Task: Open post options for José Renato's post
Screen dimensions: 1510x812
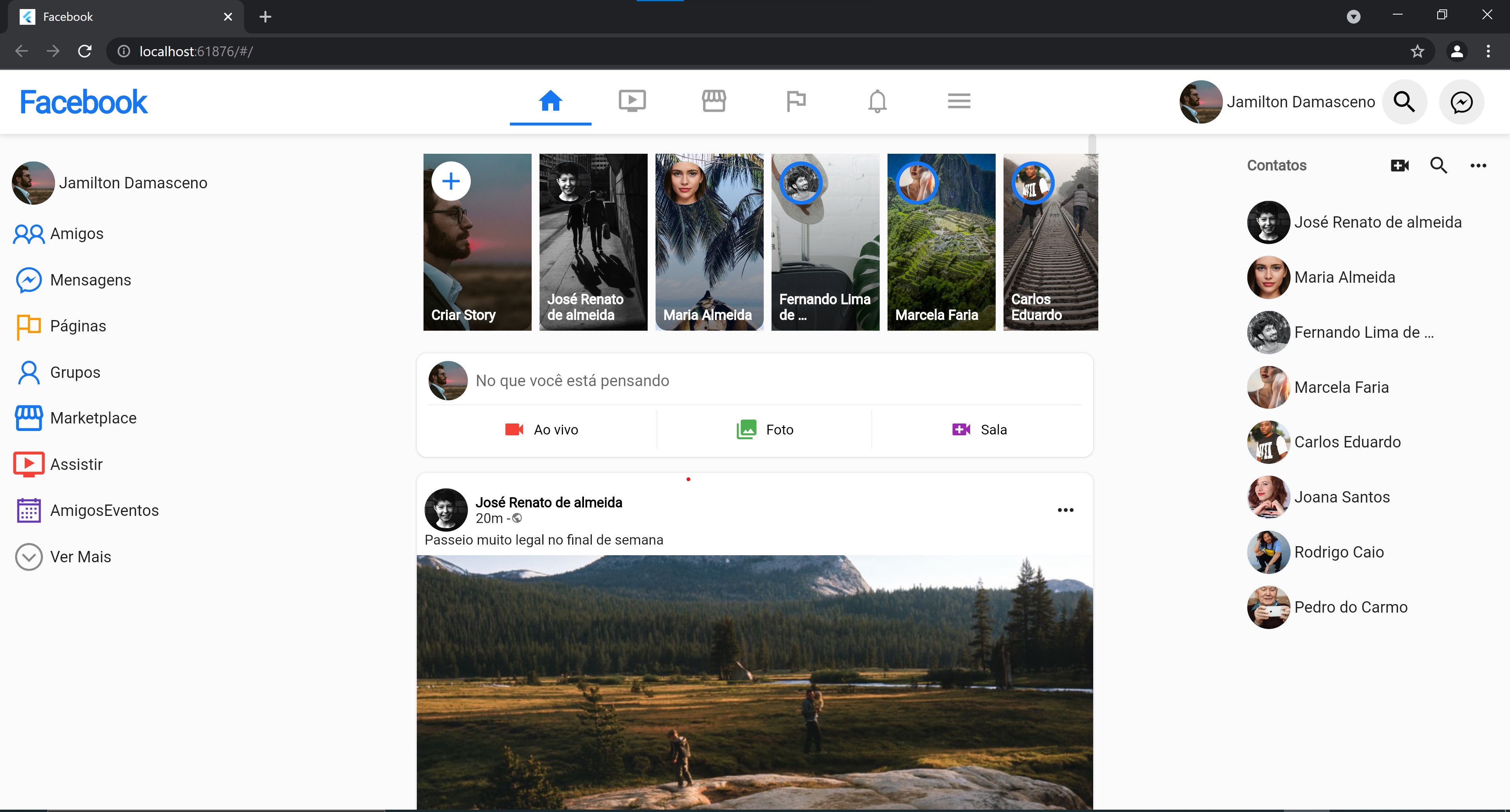Action: [x=1065, y=510]
